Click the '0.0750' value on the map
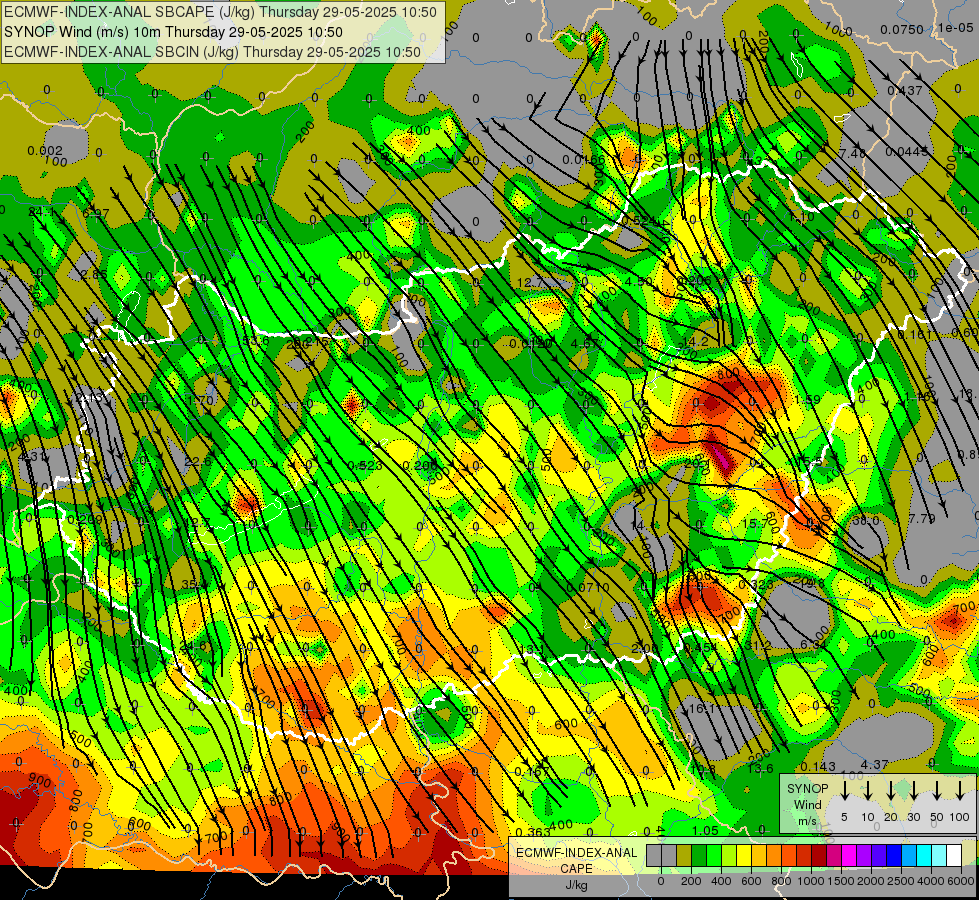Screen dimensions: 979x900 tap(902, 29)
